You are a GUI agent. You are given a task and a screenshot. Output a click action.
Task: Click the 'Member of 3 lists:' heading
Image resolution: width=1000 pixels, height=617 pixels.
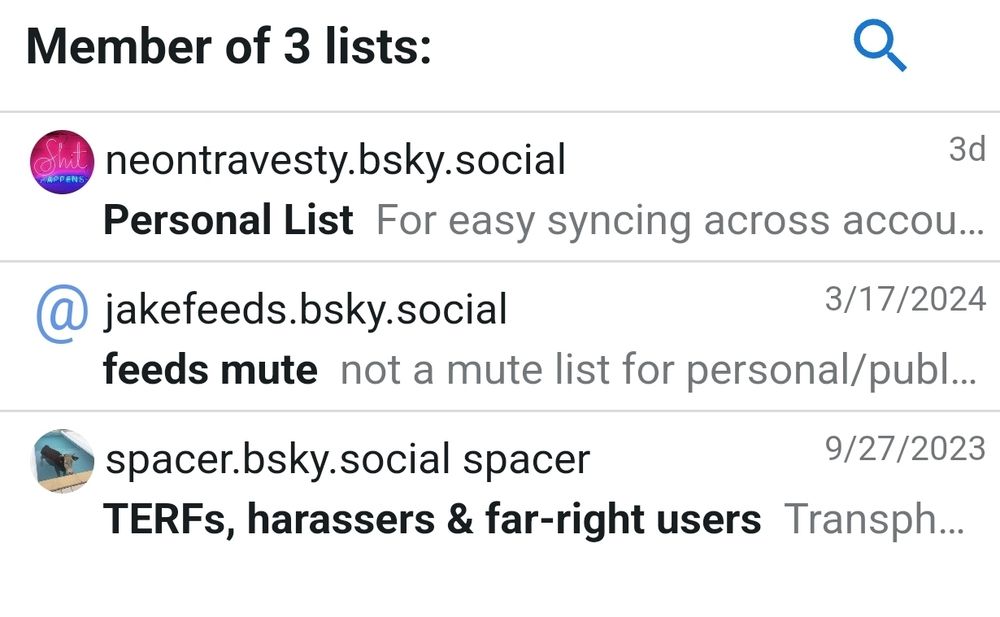tap(228, 47)
